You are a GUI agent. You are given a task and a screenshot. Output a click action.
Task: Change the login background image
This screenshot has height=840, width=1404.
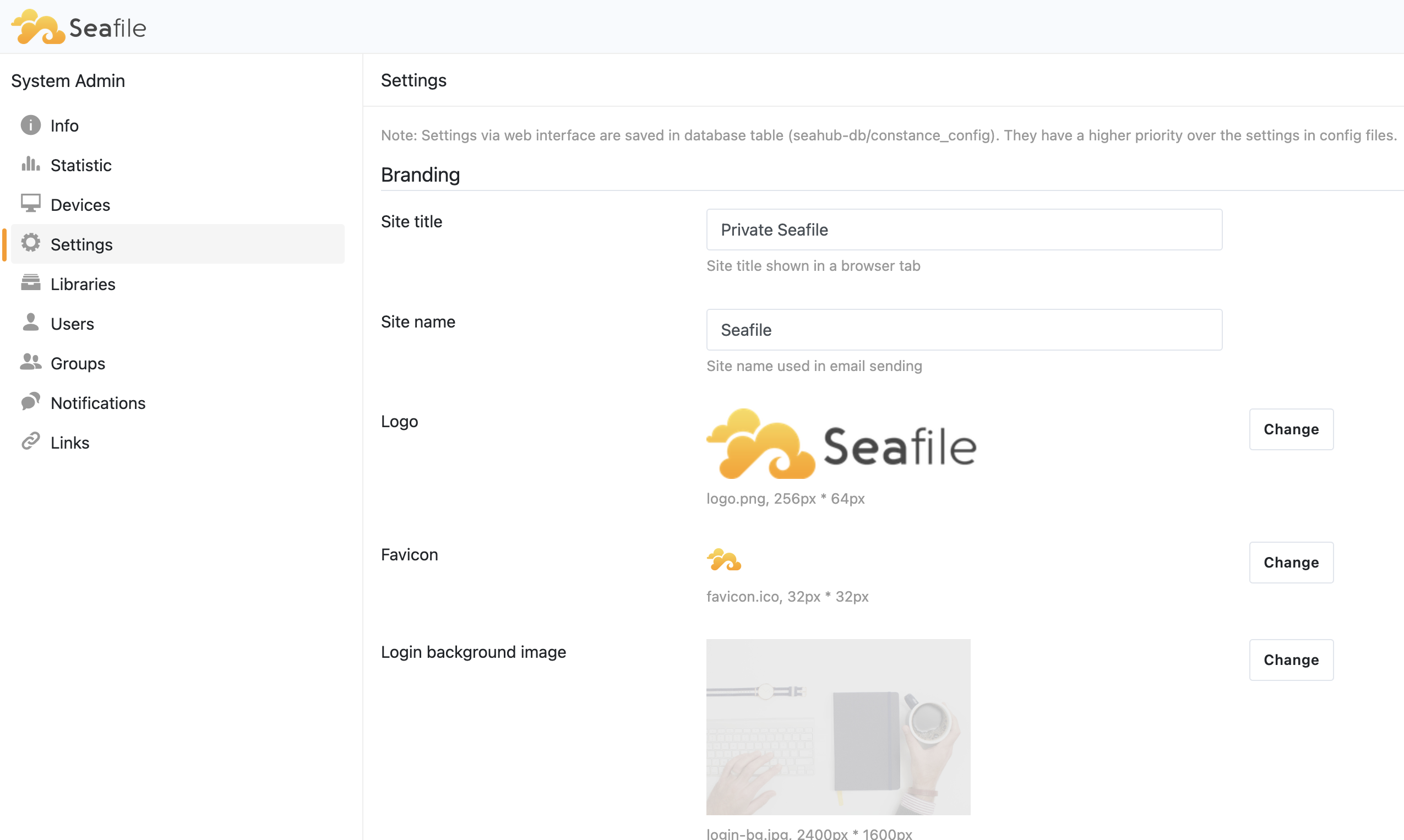coord(1291,659)
